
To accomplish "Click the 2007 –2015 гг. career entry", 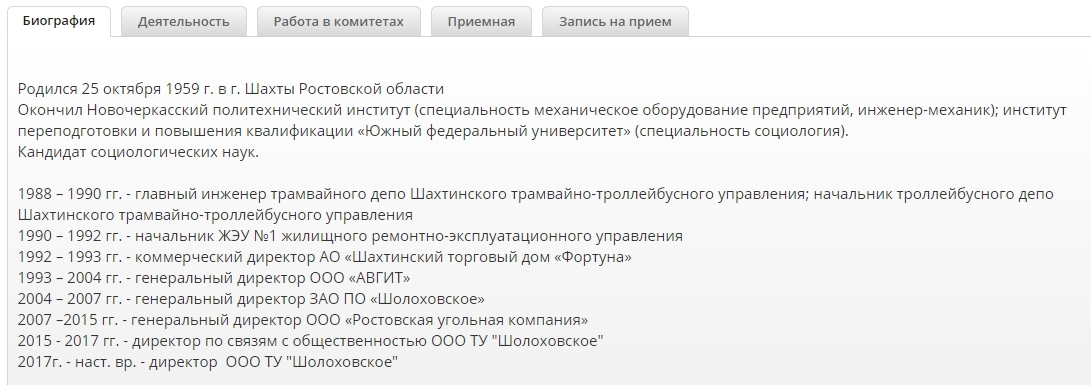I will pyautogui.click(x=303, y=320).
